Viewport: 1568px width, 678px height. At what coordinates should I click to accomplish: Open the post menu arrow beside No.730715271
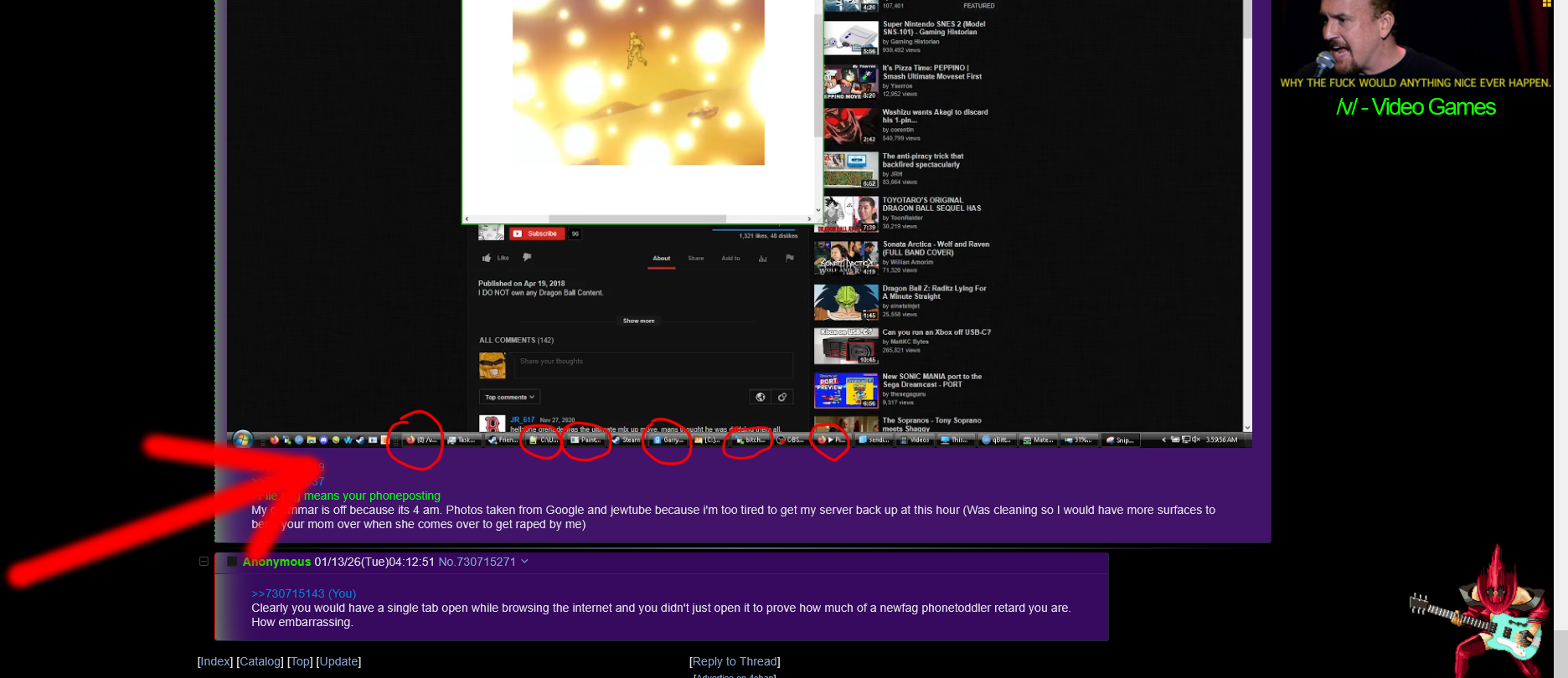click(x=525, y=562)
